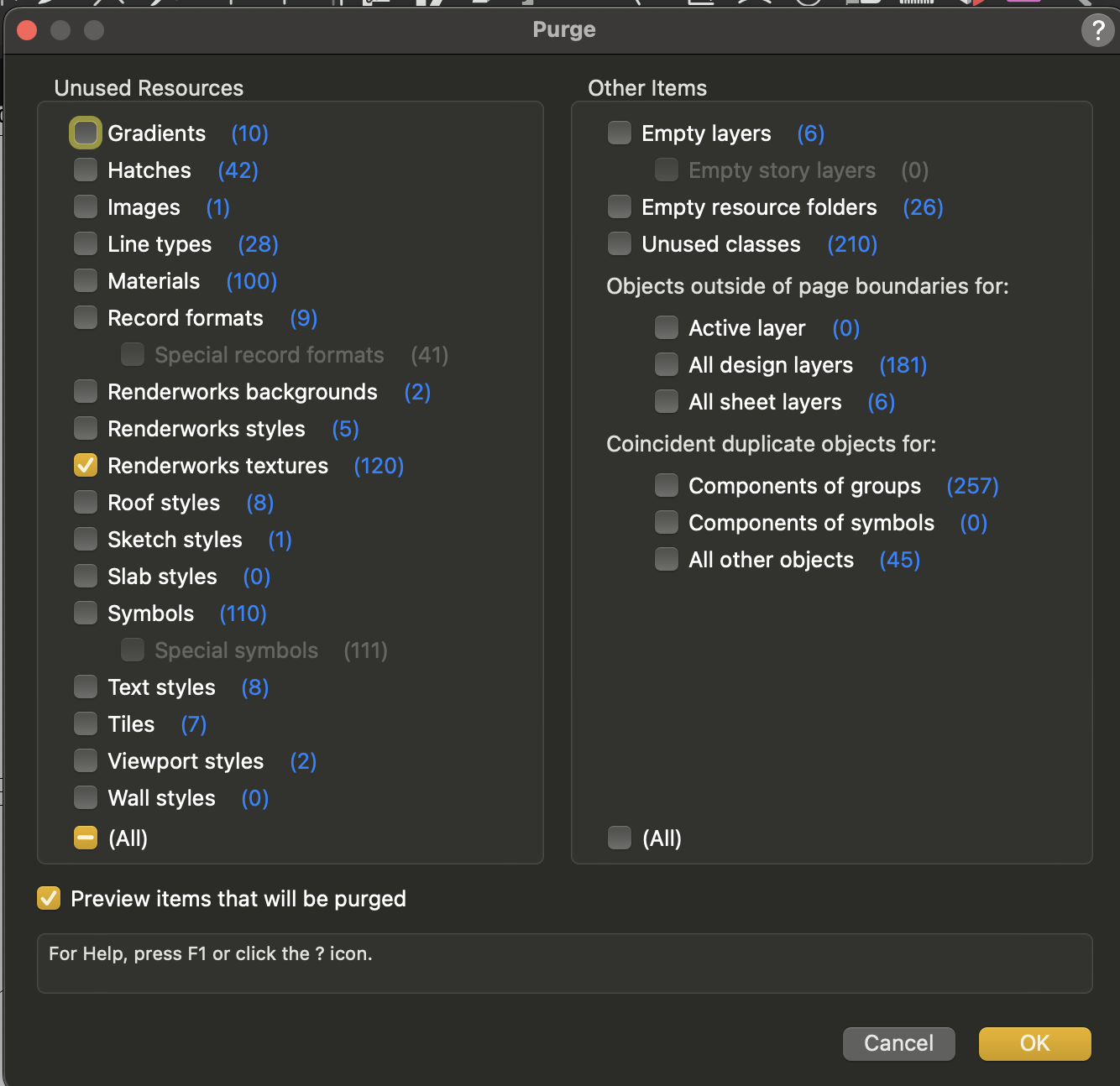Toggle All other objects checkbox
1120x1086 pixels.
click(667, 560)
